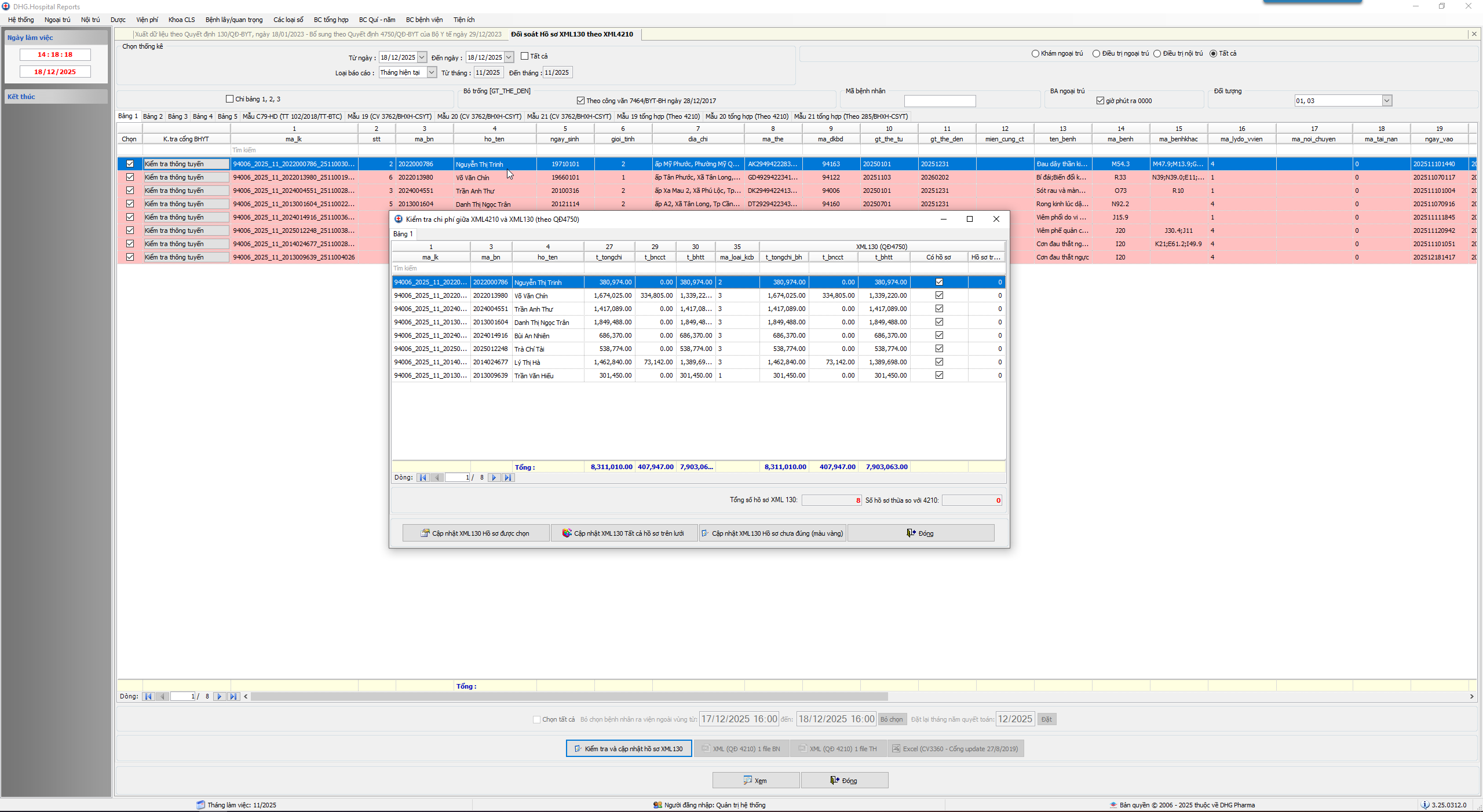1483x812 pixels.
Task: Click Kiểm tra và cập nhật hồ sơ XML130
Action: [629, 749]
